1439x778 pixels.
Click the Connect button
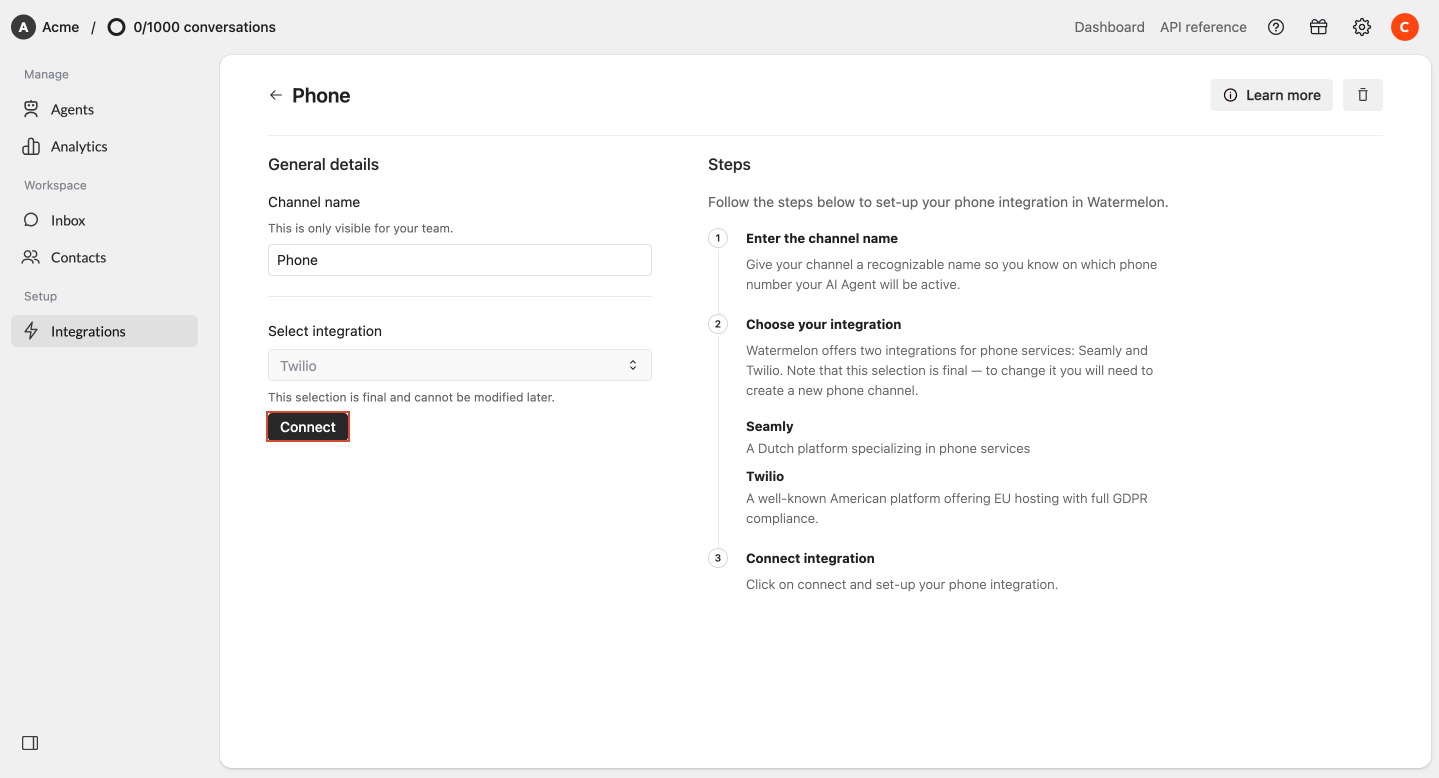pyautogui.click(x=308, y=427)
